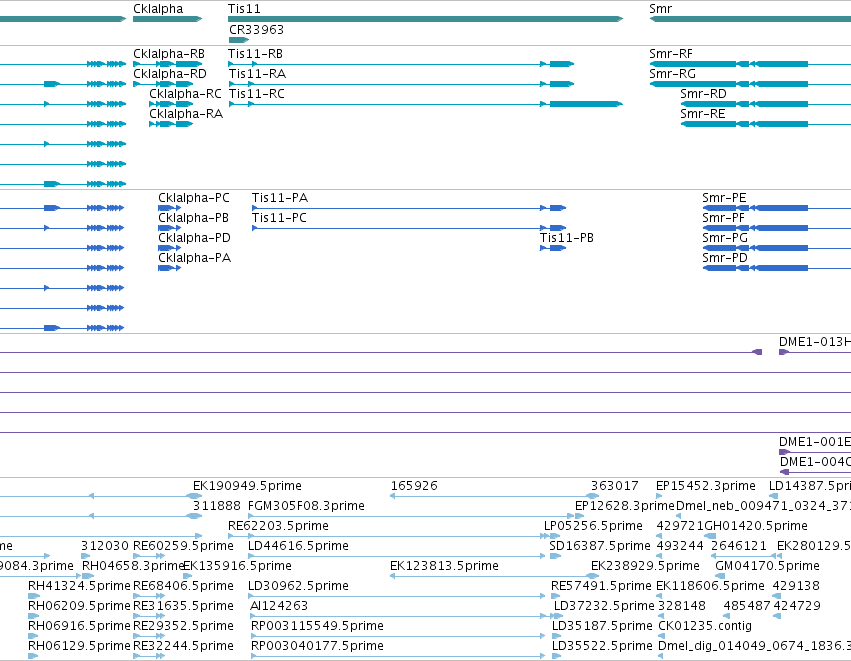Select EST RE68406.5prime
The image size is (851, 661).
click(183, 586)
